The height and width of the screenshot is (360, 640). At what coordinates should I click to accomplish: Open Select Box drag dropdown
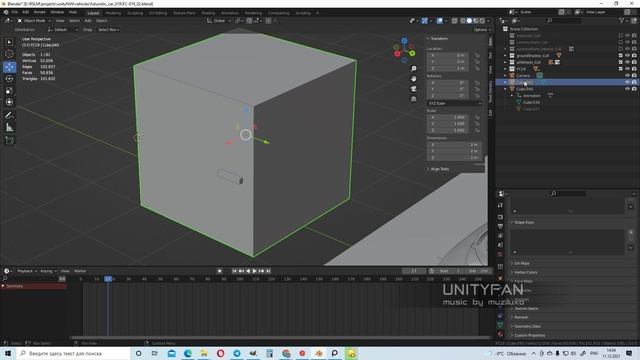pos(108,30)
